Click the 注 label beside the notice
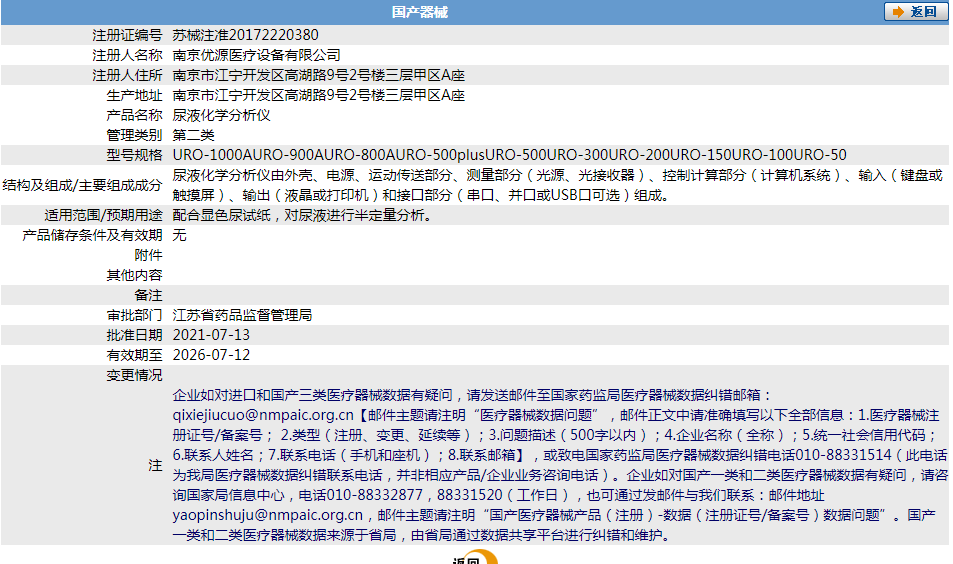Screen dimensions: 953x564 155,466
